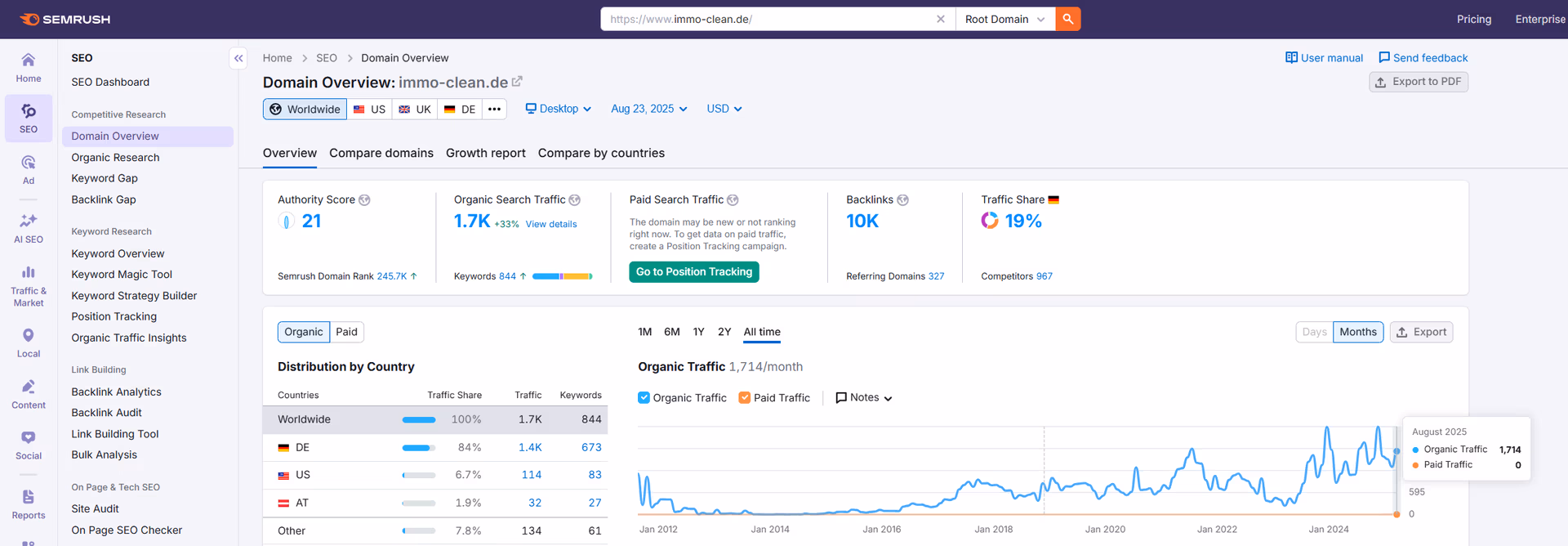Click the Worldwide traffic share bar
Image resolution: width=1568 pixels, height=546 pixels.
[418, 420]
